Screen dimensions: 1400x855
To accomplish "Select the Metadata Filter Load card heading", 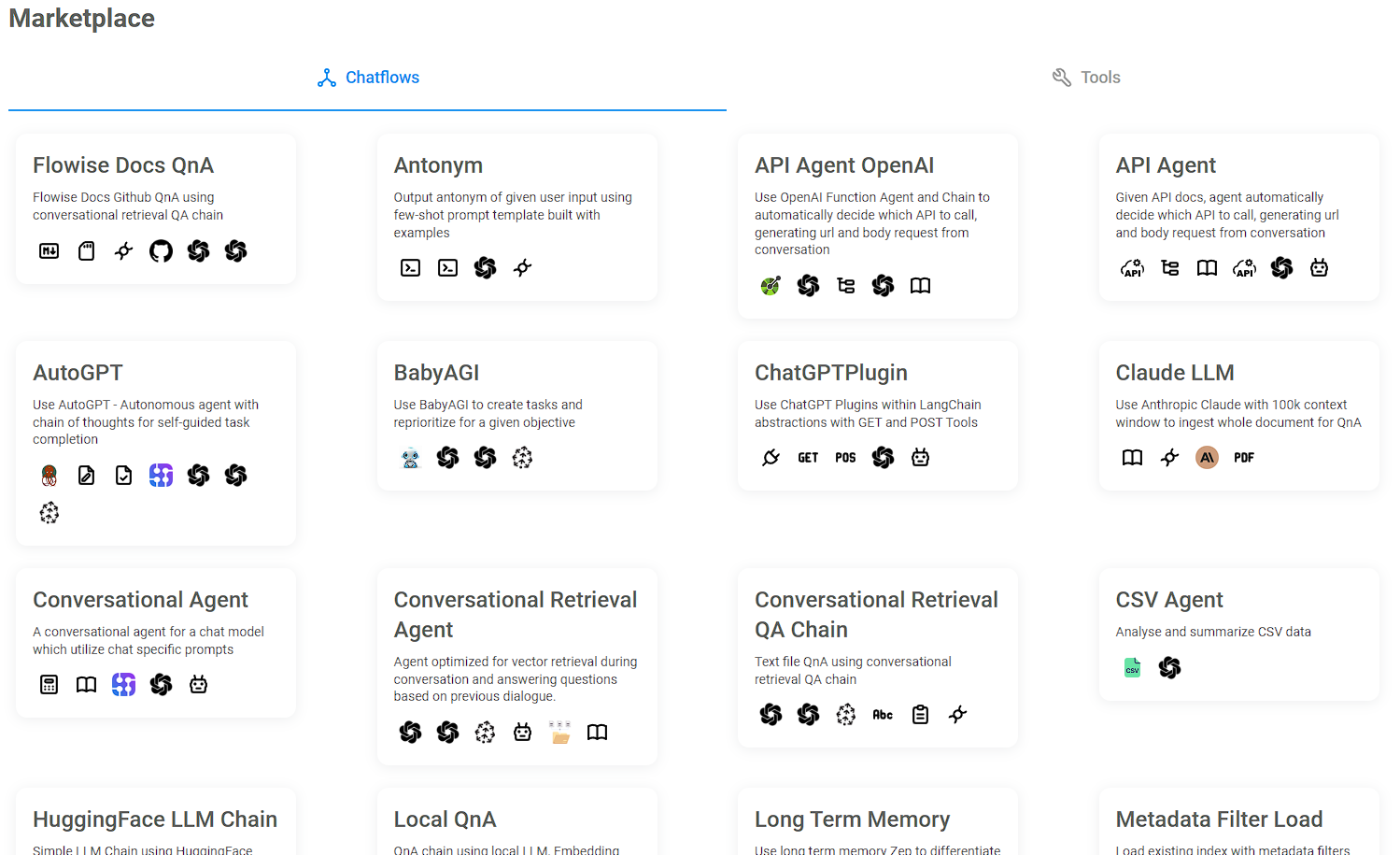I will [1219, 819].
